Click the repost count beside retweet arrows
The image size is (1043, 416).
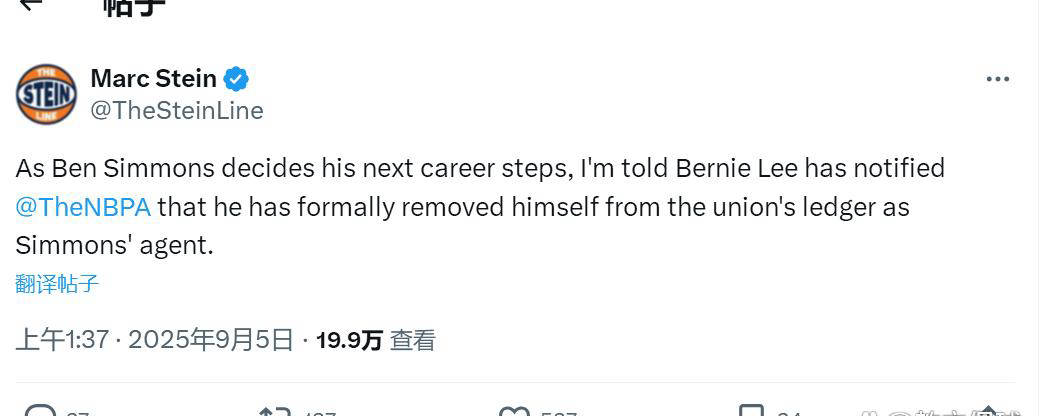click(320, 413)
